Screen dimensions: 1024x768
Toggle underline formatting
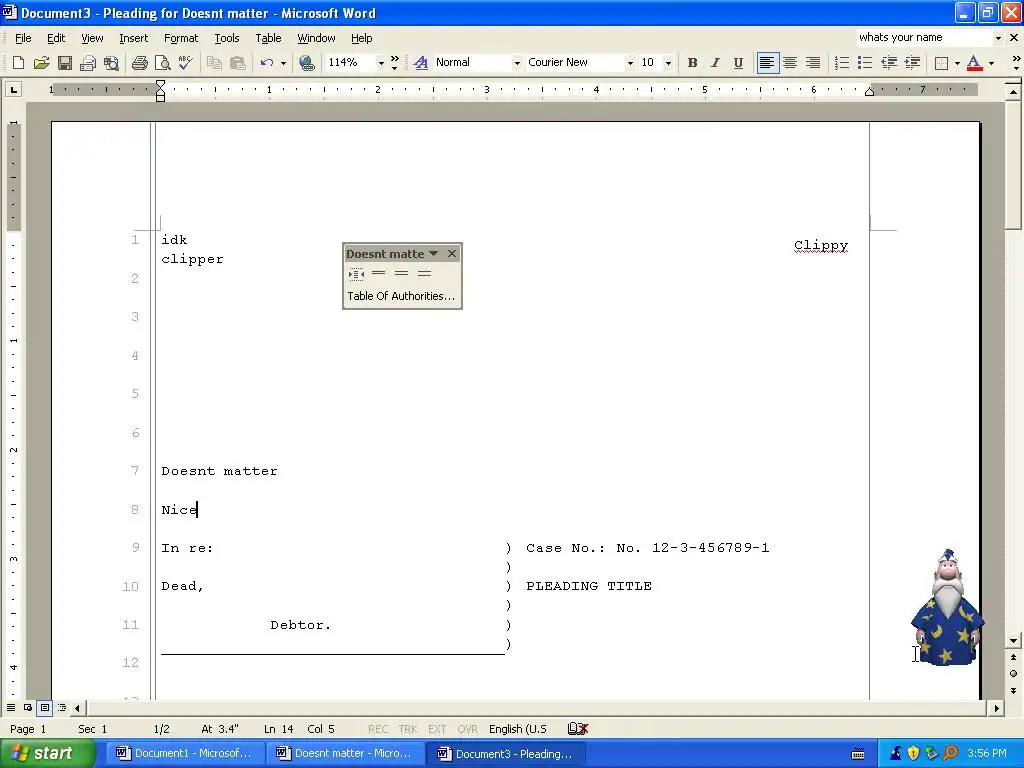click(738, 63)
